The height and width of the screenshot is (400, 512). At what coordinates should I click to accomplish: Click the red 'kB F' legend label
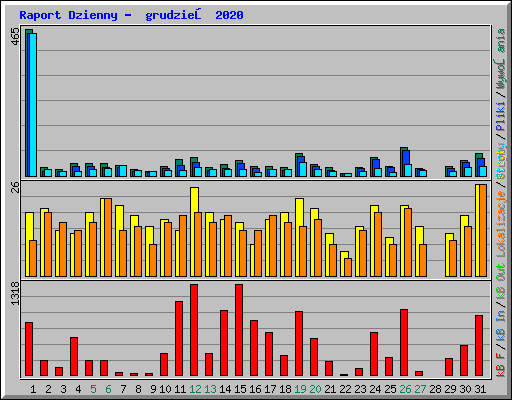501,365
